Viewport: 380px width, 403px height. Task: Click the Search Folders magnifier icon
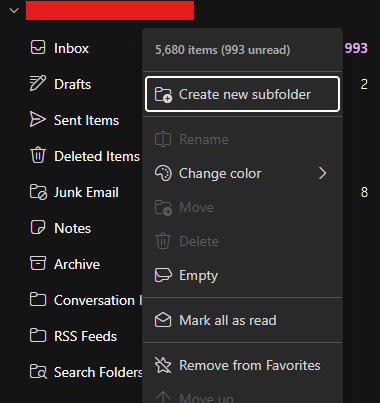pyautogui.click(x=38, y=372)
